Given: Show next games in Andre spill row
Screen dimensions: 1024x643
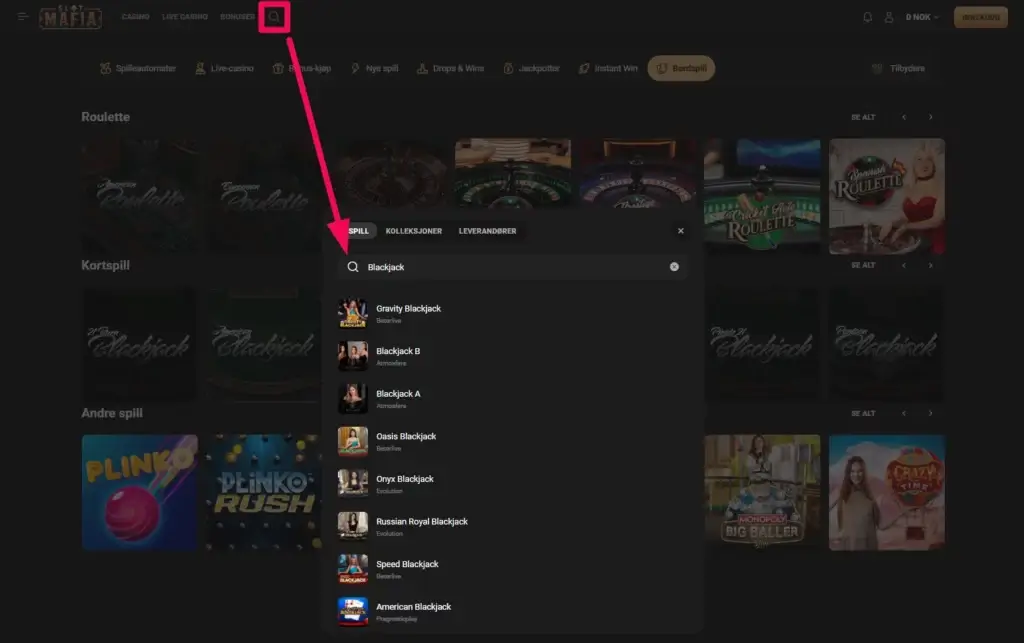Looking at the screenshot, I should [x=931, y=413].
